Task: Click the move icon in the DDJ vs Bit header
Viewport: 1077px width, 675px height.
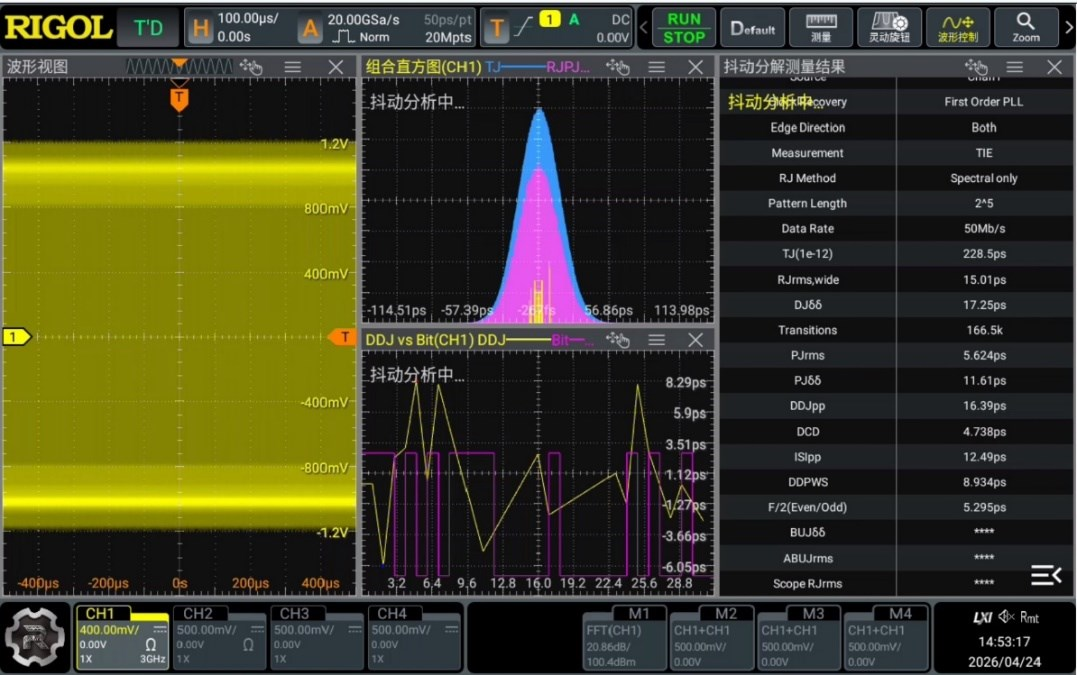Action: point(618,339)
